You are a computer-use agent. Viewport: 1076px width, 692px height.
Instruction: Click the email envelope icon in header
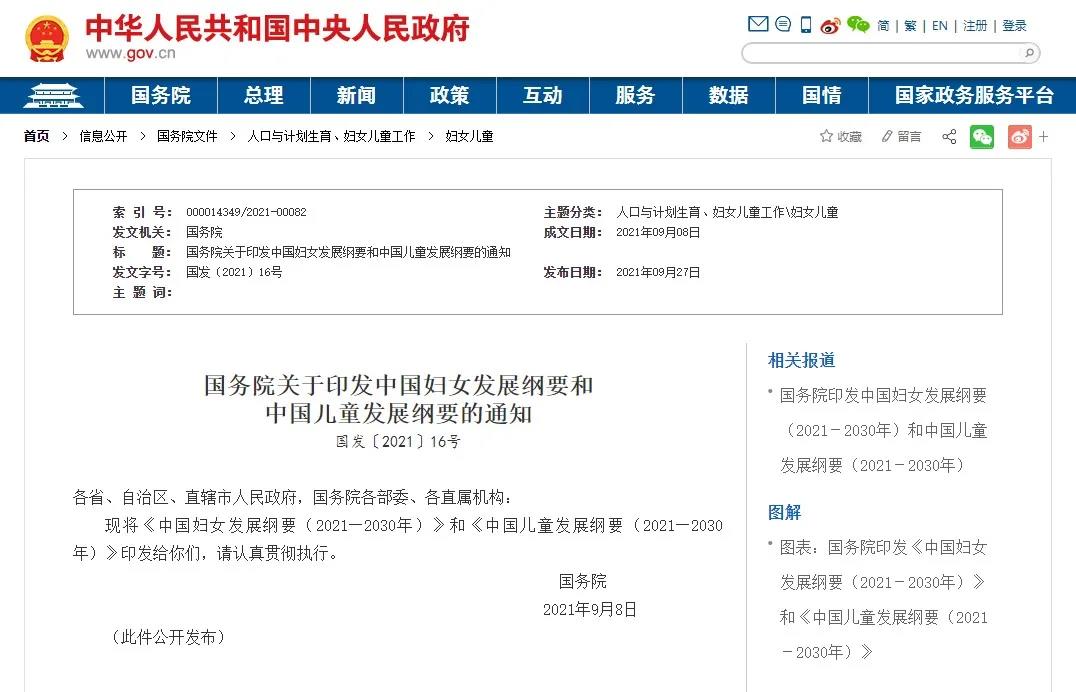(x=758, y=25)
